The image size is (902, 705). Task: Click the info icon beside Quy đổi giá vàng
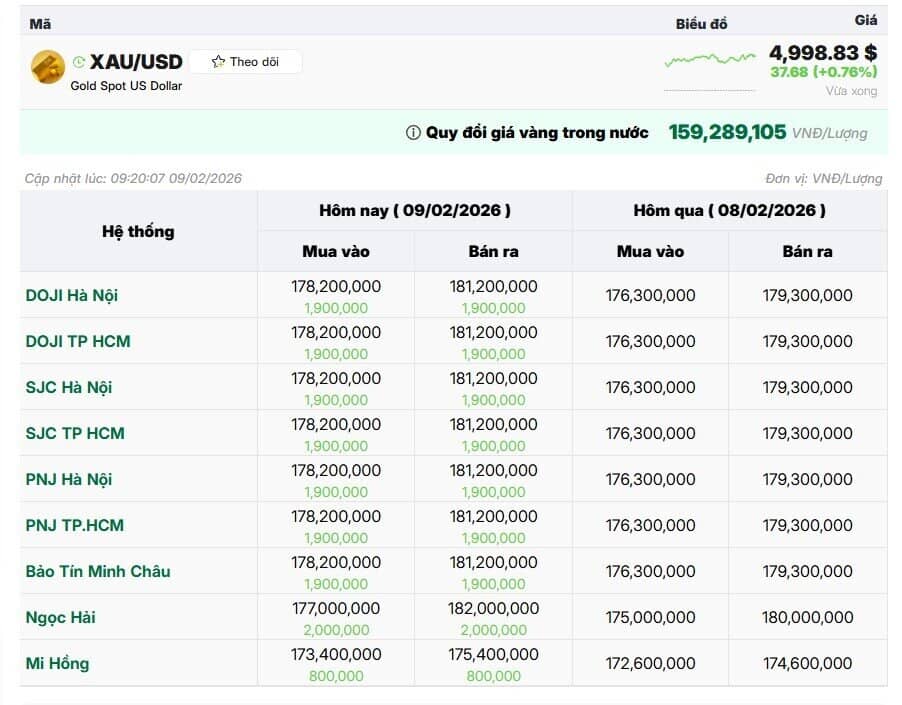[x=413, y=133]
